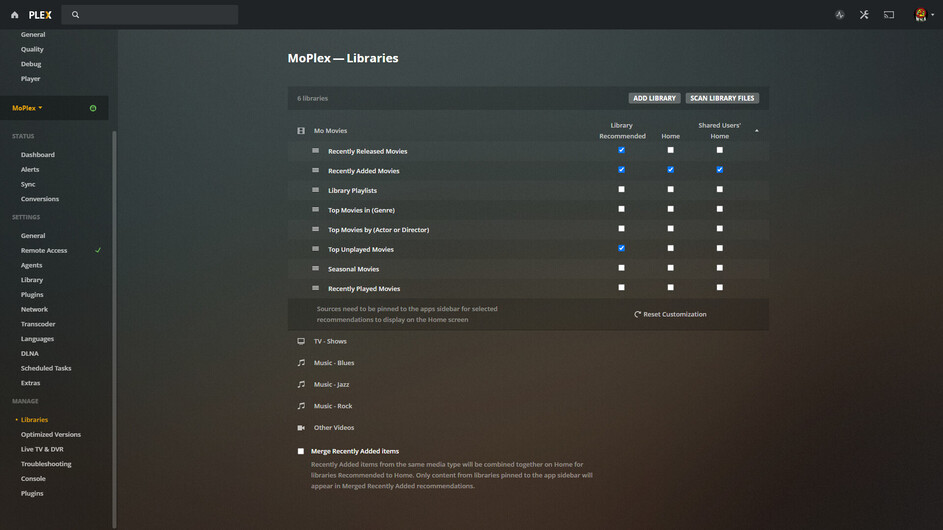The height and width of the screenshot is (530, 943).
Task: Expand the TV - Shows library
Action: [330, 341]
